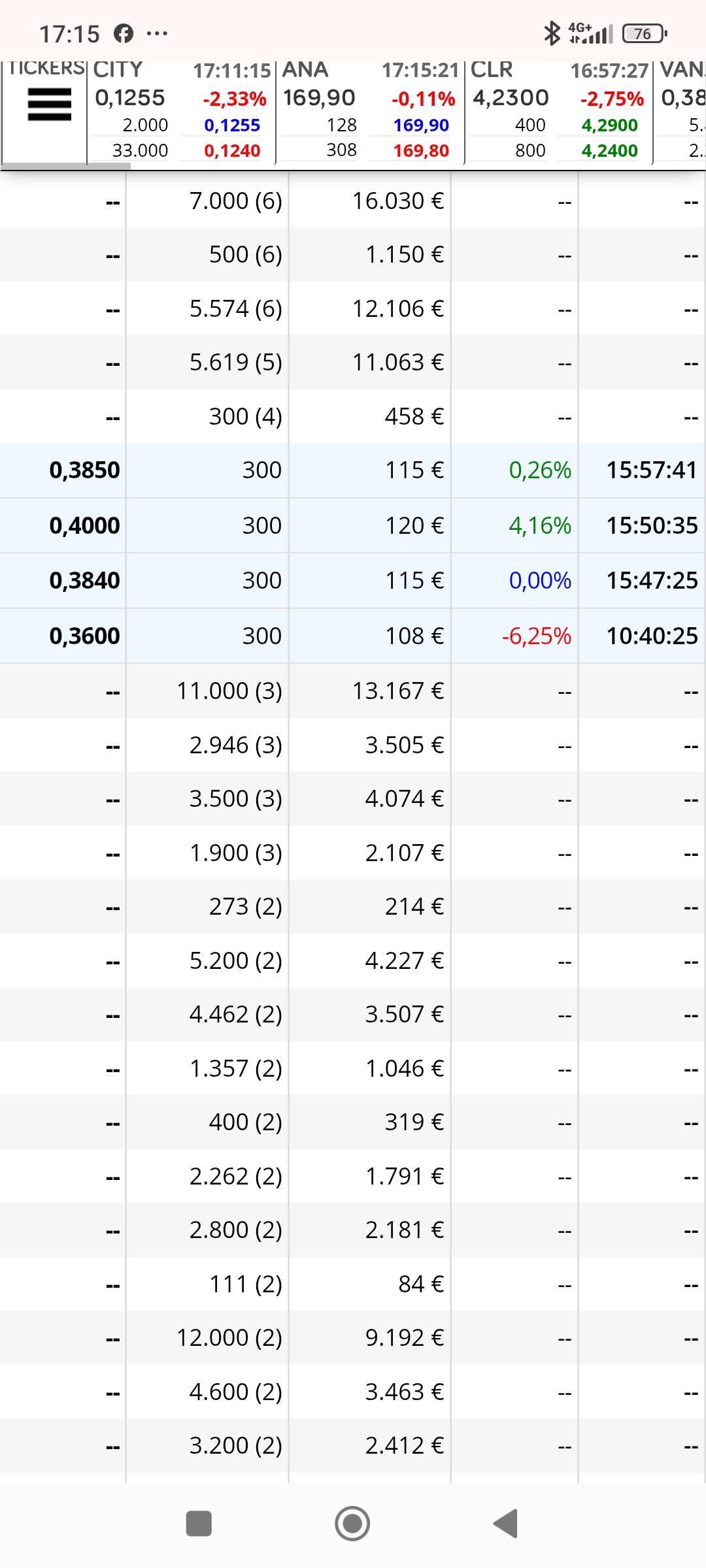Tap the trade time 15:47:25
The width and height of the screenshot is (706, 1568).
(652, 581)
